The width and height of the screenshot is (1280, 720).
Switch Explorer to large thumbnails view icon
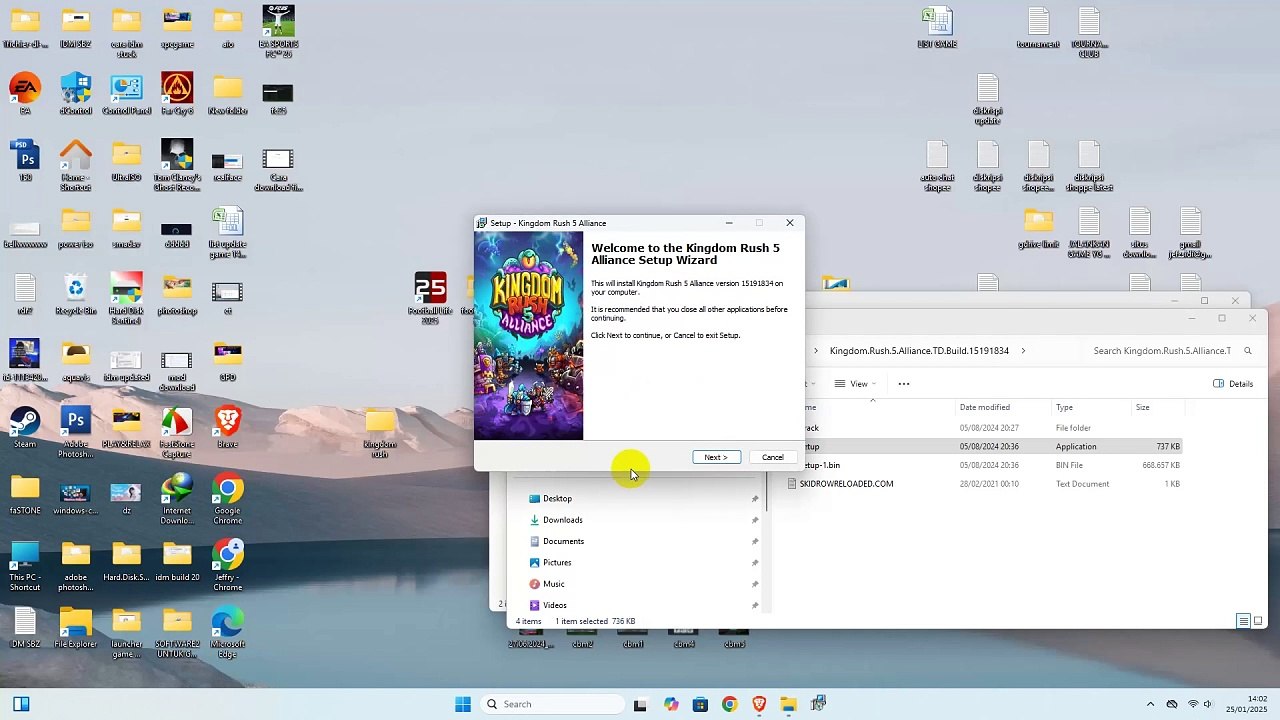click(1258, 621)
